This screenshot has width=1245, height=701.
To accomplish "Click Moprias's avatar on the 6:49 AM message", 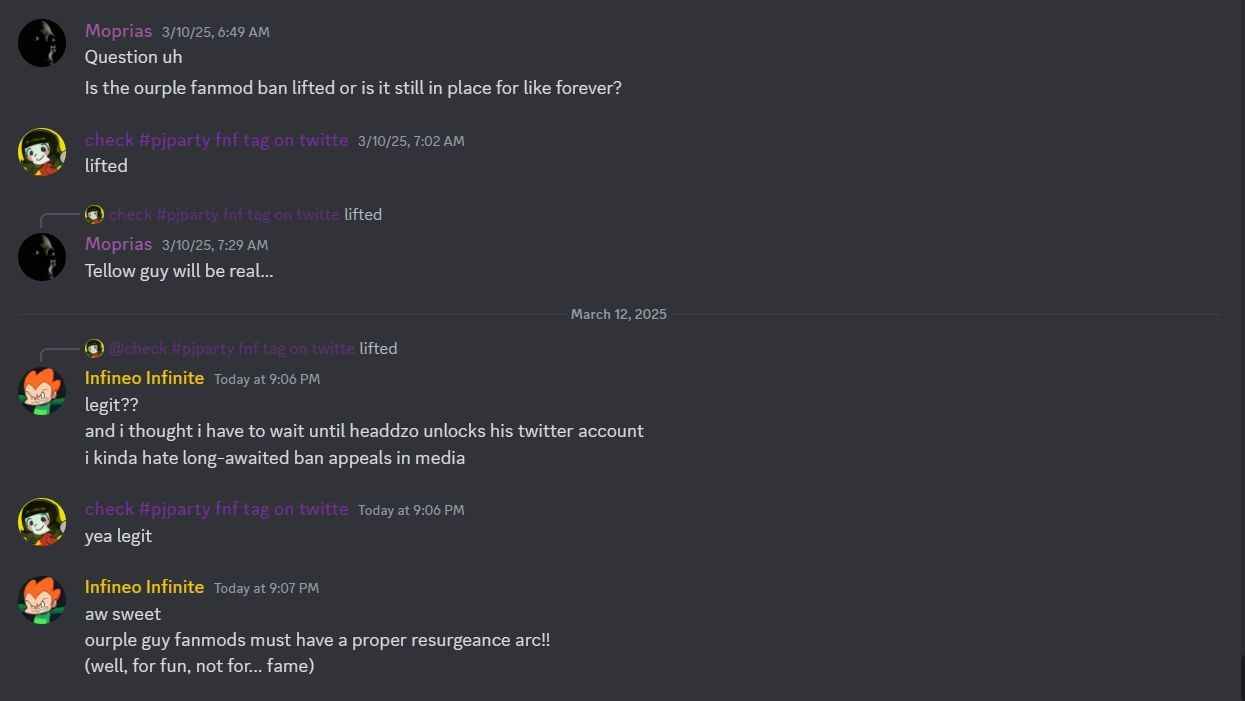I will tap(42, 44).
